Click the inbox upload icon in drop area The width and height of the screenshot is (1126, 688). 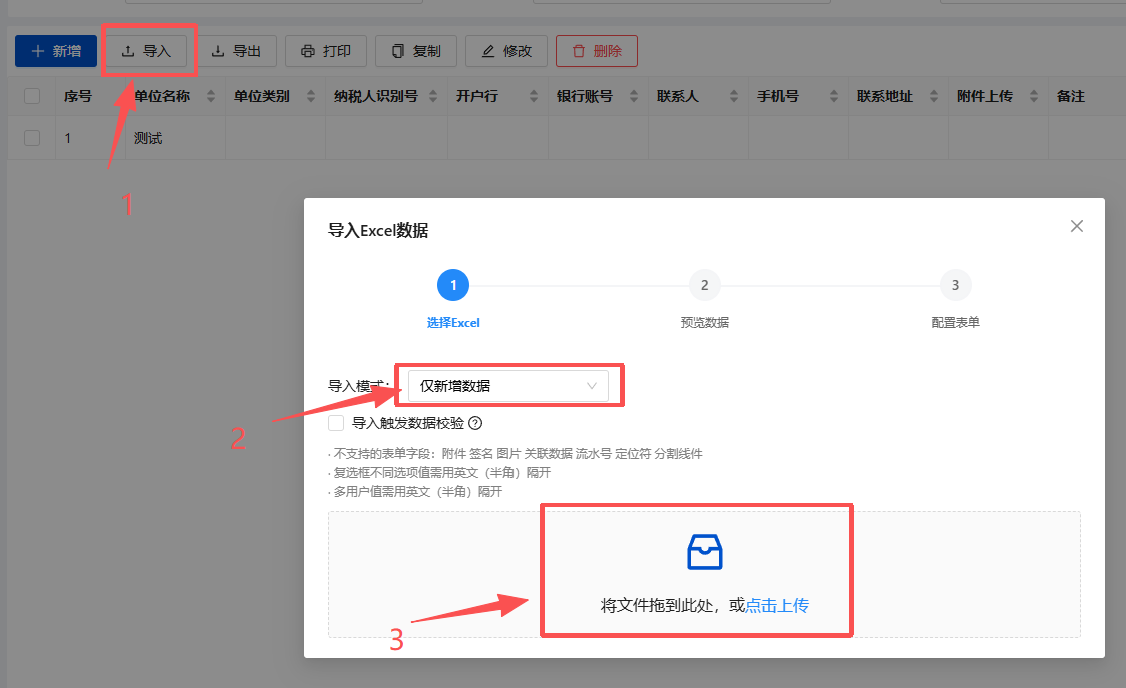tap(704, 552)
